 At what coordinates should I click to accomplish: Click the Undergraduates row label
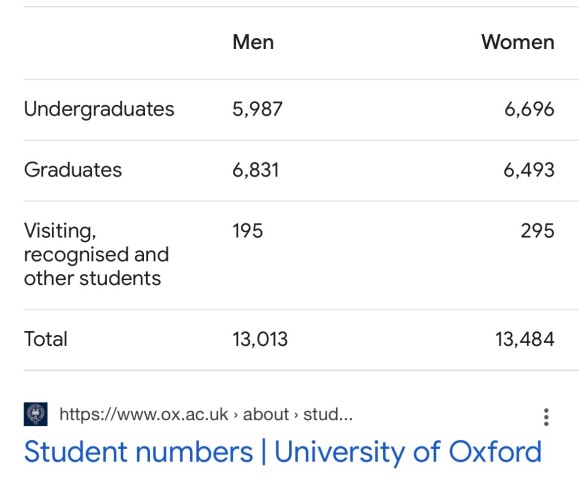coord(99,109)
